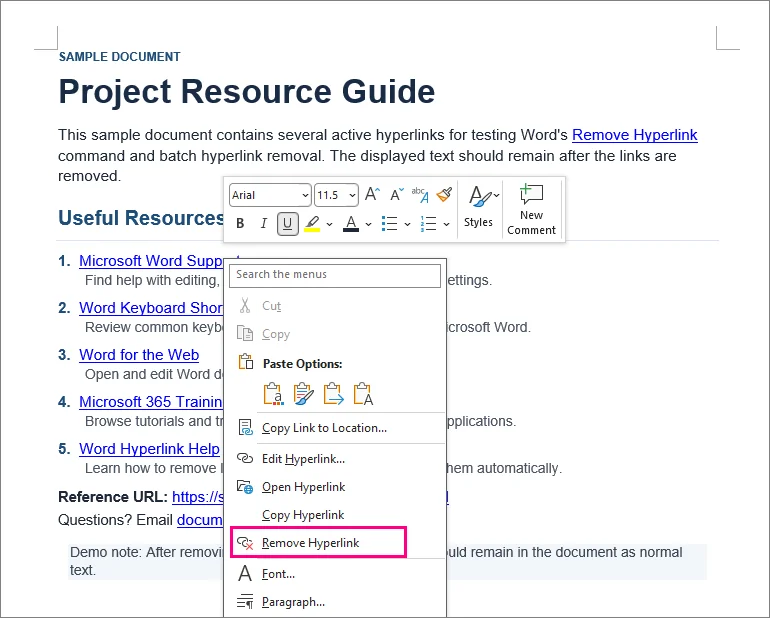Click the SAMPLE DOCUMENT header text
The image size is (770, 618).
click(119, 56)
